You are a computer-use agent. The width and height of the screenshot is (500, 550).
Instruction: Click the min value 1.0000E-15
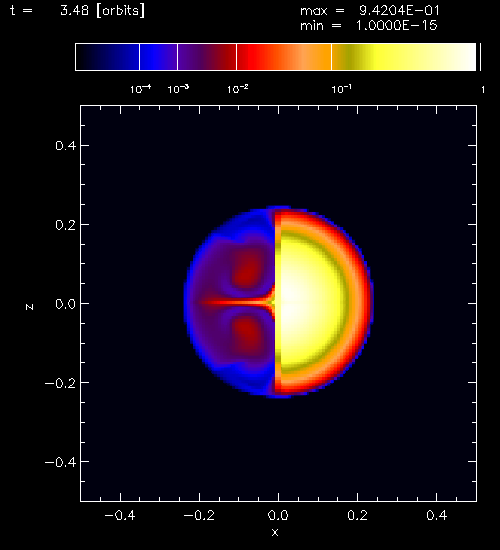click(396, 26)
